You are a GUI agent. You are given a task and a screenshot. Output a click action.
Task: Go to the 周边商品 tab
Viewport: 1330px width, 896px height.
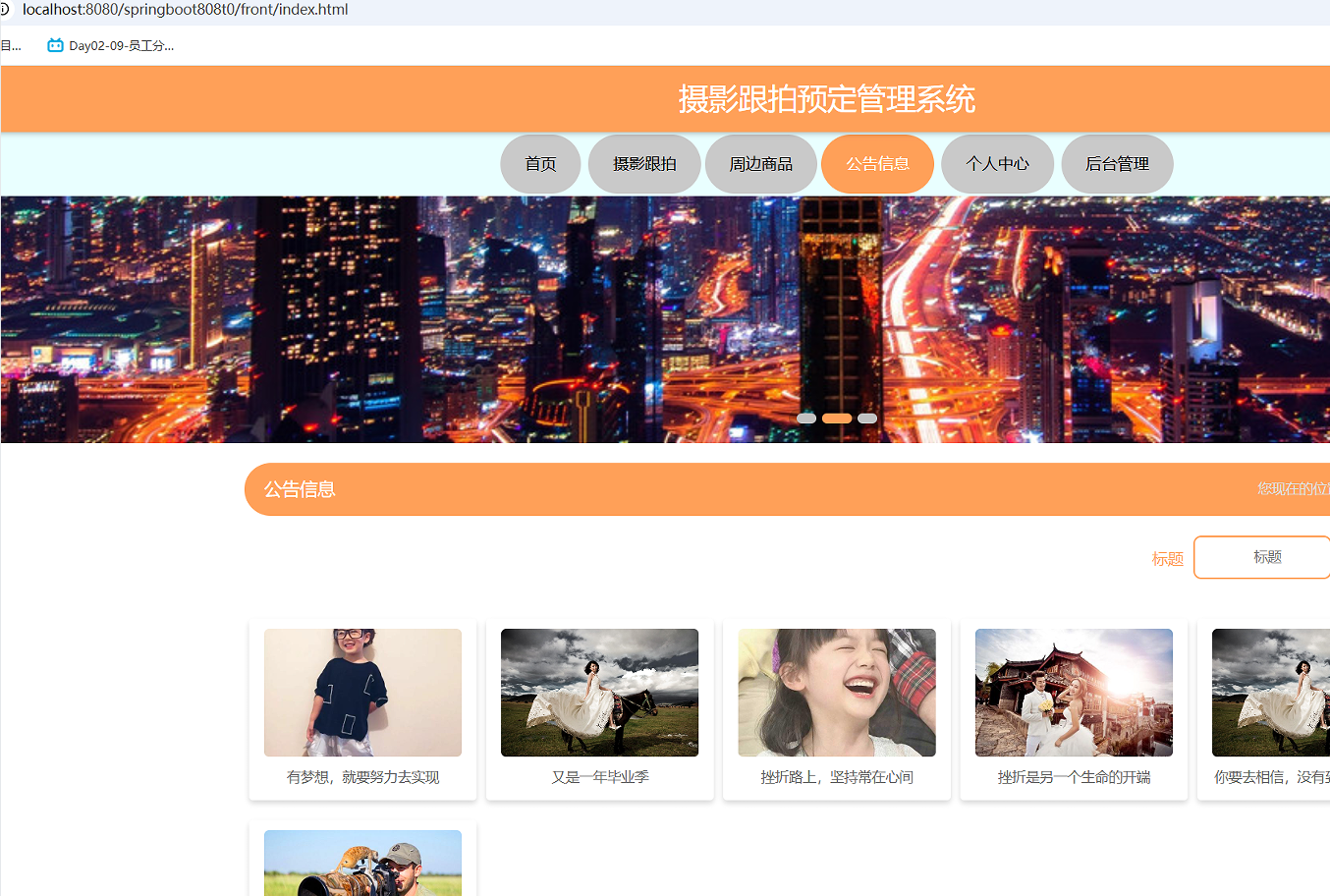760,164
